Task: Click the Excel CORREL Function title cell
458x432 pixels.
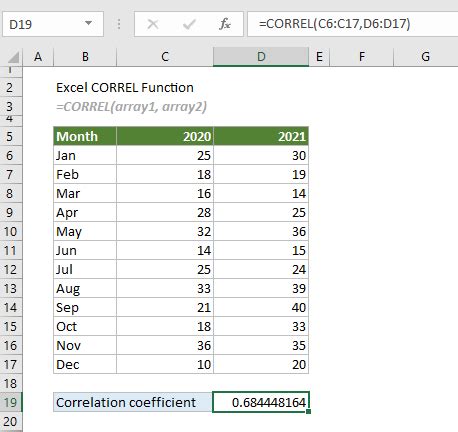Action: point(125,88)
